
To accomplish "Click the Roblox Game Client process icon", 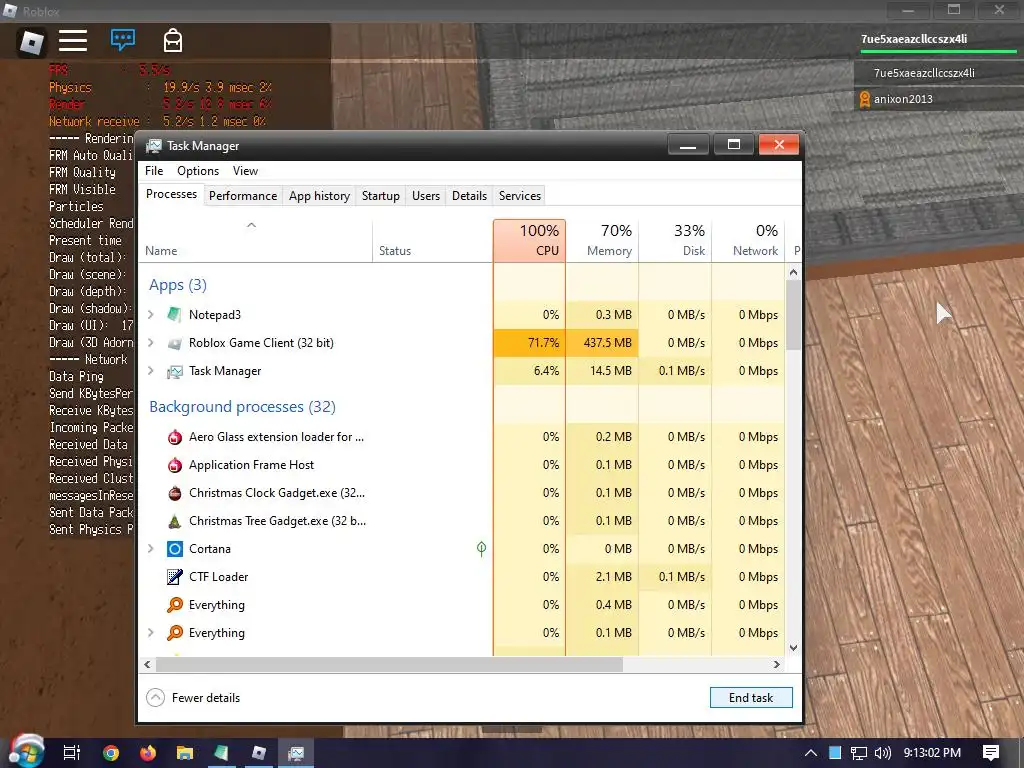I will click(174, 343).
